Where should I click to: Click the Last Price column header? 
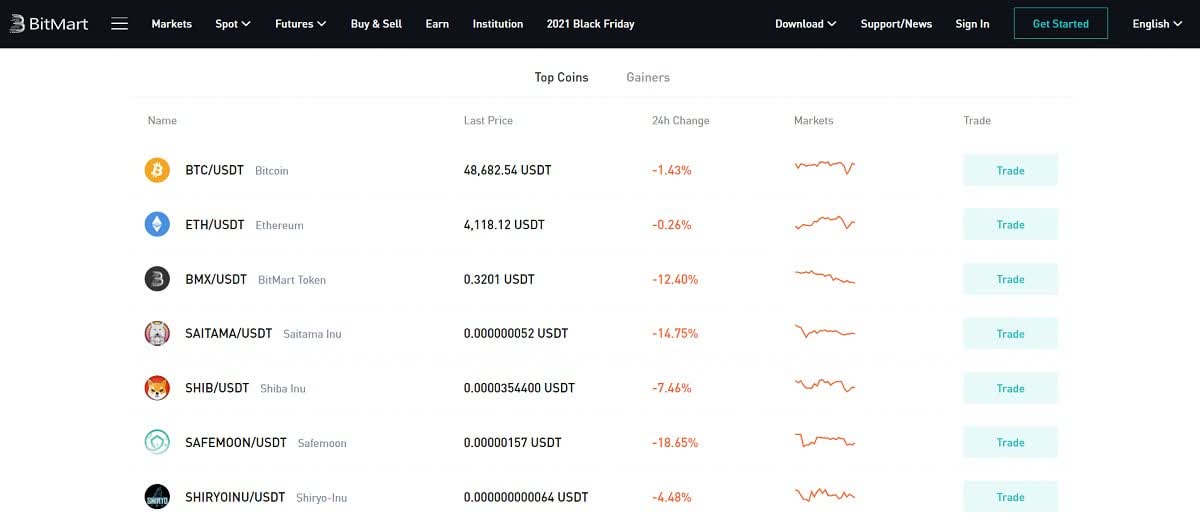tap(488, 120)
